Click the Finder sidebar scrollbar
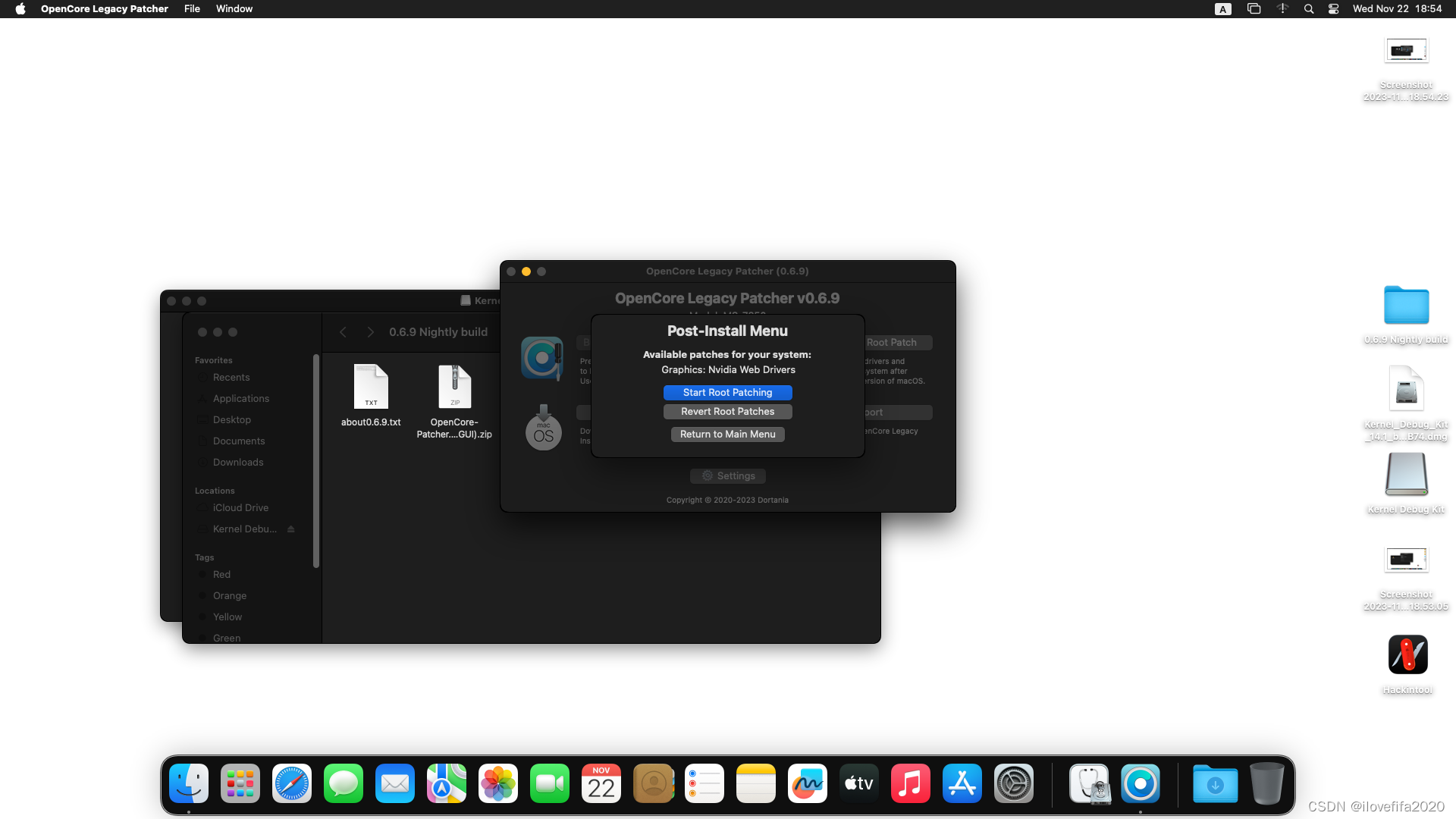This screenshot has height=819, width=1456. pos(316,460)
